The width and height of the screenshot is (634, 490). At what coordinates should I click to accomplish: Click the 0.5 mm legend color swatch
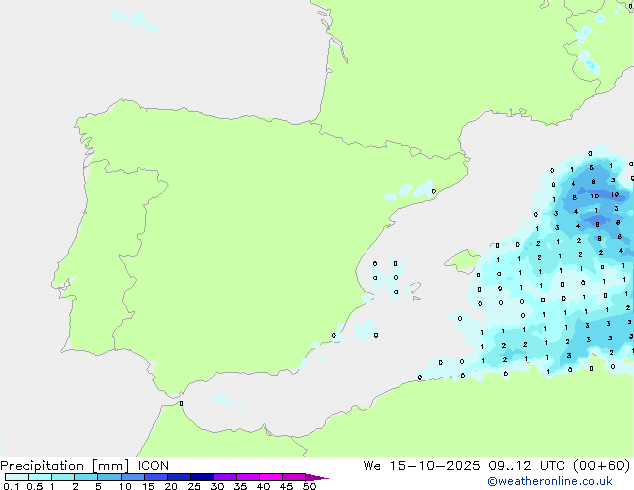[40, 477]
